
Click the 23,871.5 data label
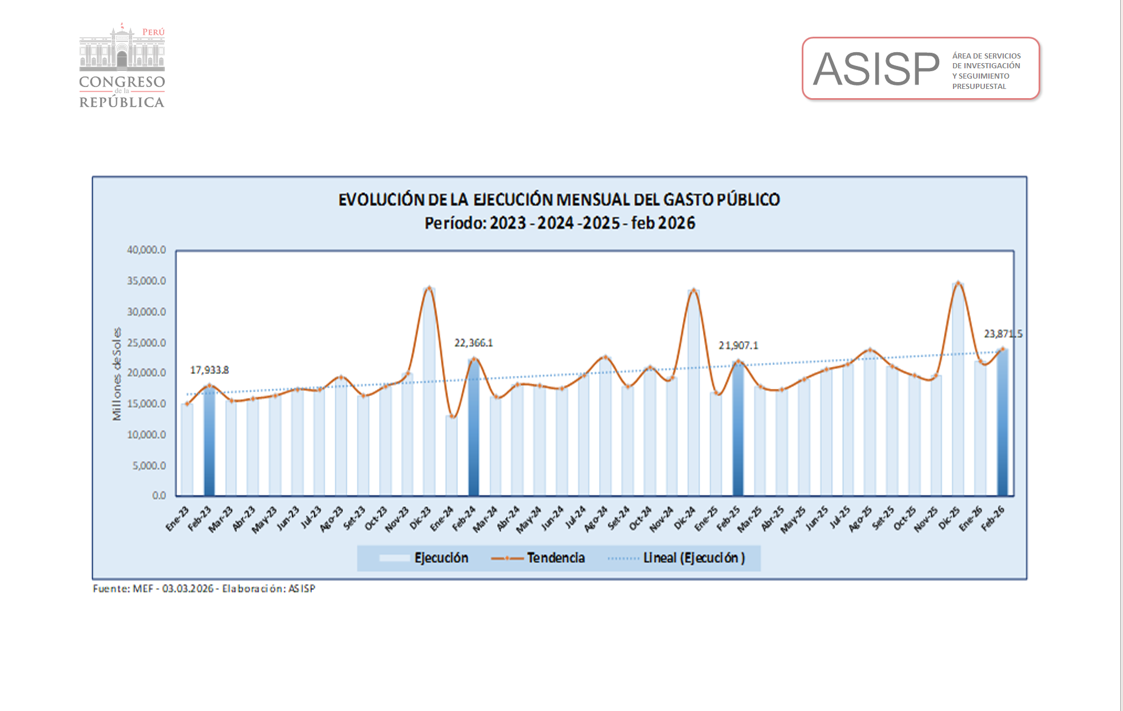pyautogui.click(x=1002, y=334)
